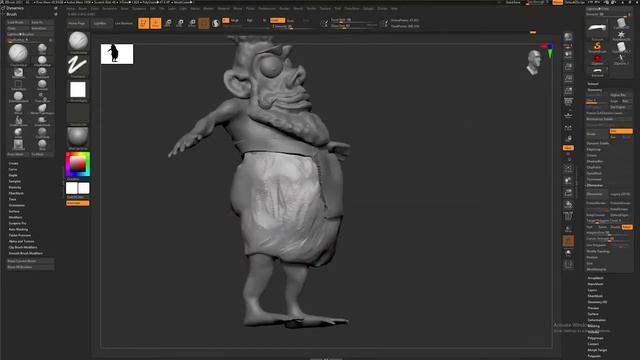Viewport: 640px width, 360px height.
Task: Select the red tool icon in Tool palette
Action: tap(597, 59)
